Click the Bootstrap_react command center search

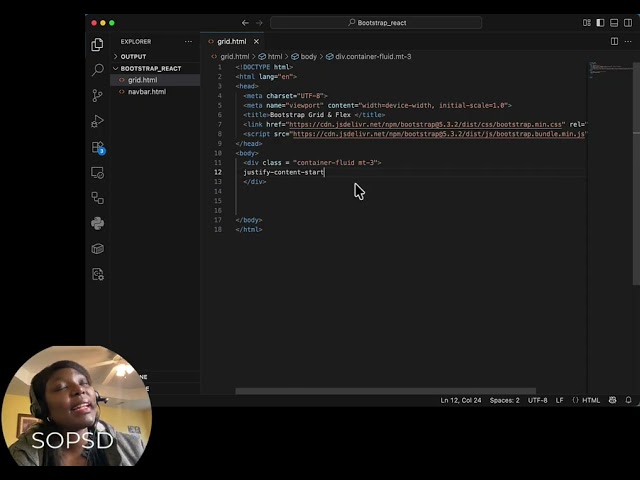tap(376, 23)
